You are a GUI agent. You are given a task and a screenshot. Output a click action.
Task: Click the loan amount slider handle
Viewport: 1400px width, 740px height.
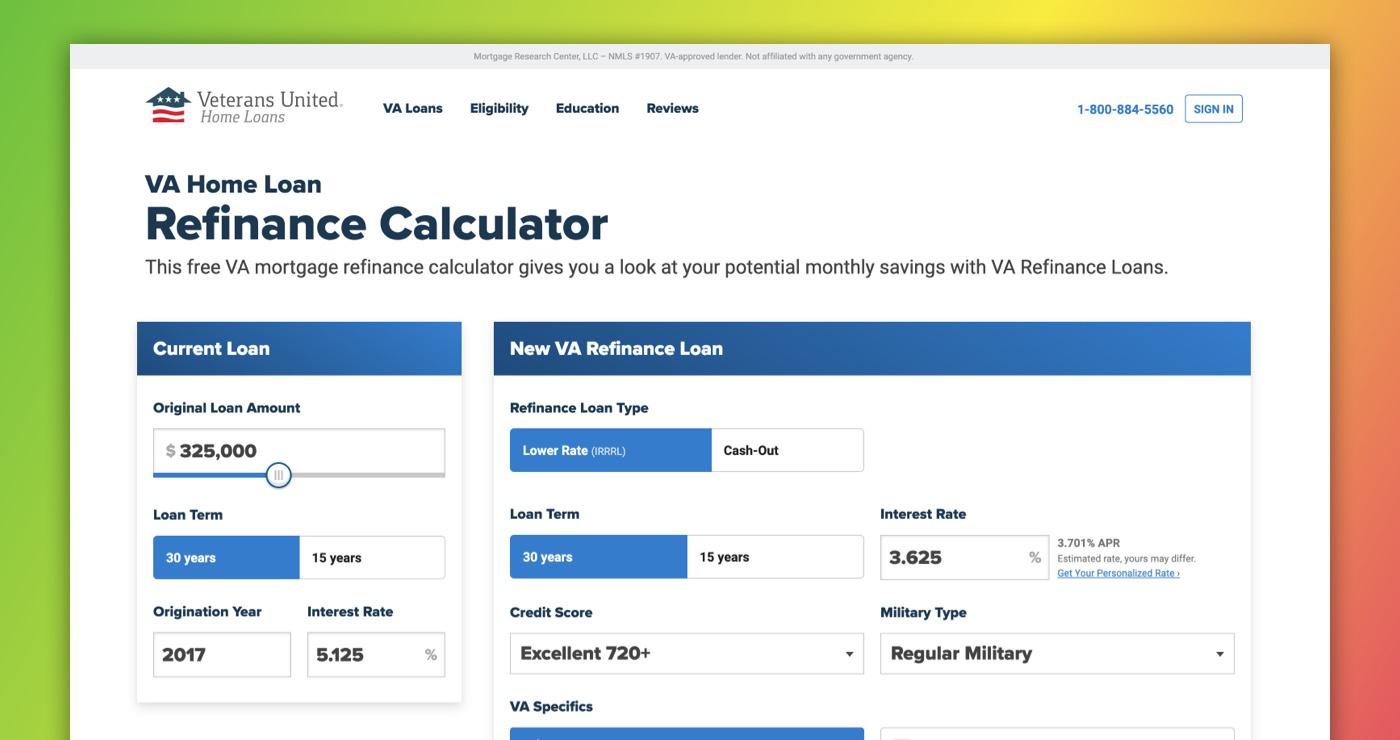(279, 475)
